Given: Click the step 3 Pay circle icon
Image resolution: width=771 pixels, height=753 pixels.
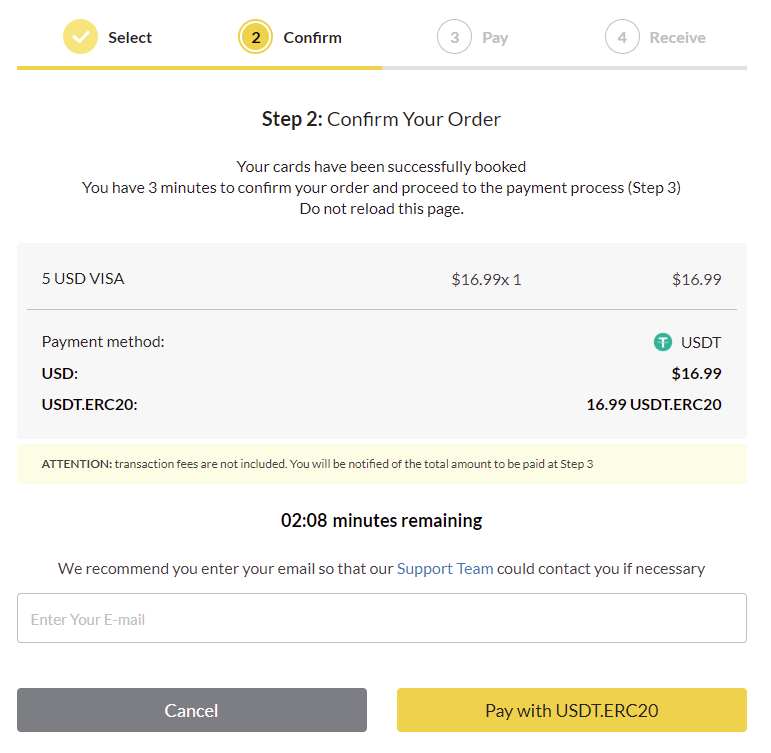Looking at the screenshot, I should point(454,38).
